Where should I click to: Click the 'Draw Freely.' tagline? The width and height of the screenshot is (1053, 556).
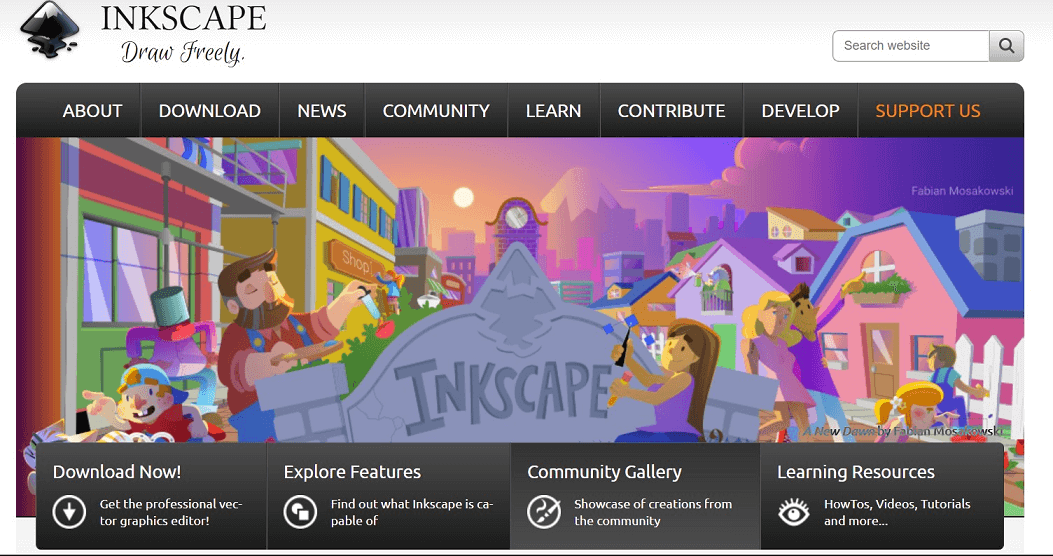[x=183, y=52]
